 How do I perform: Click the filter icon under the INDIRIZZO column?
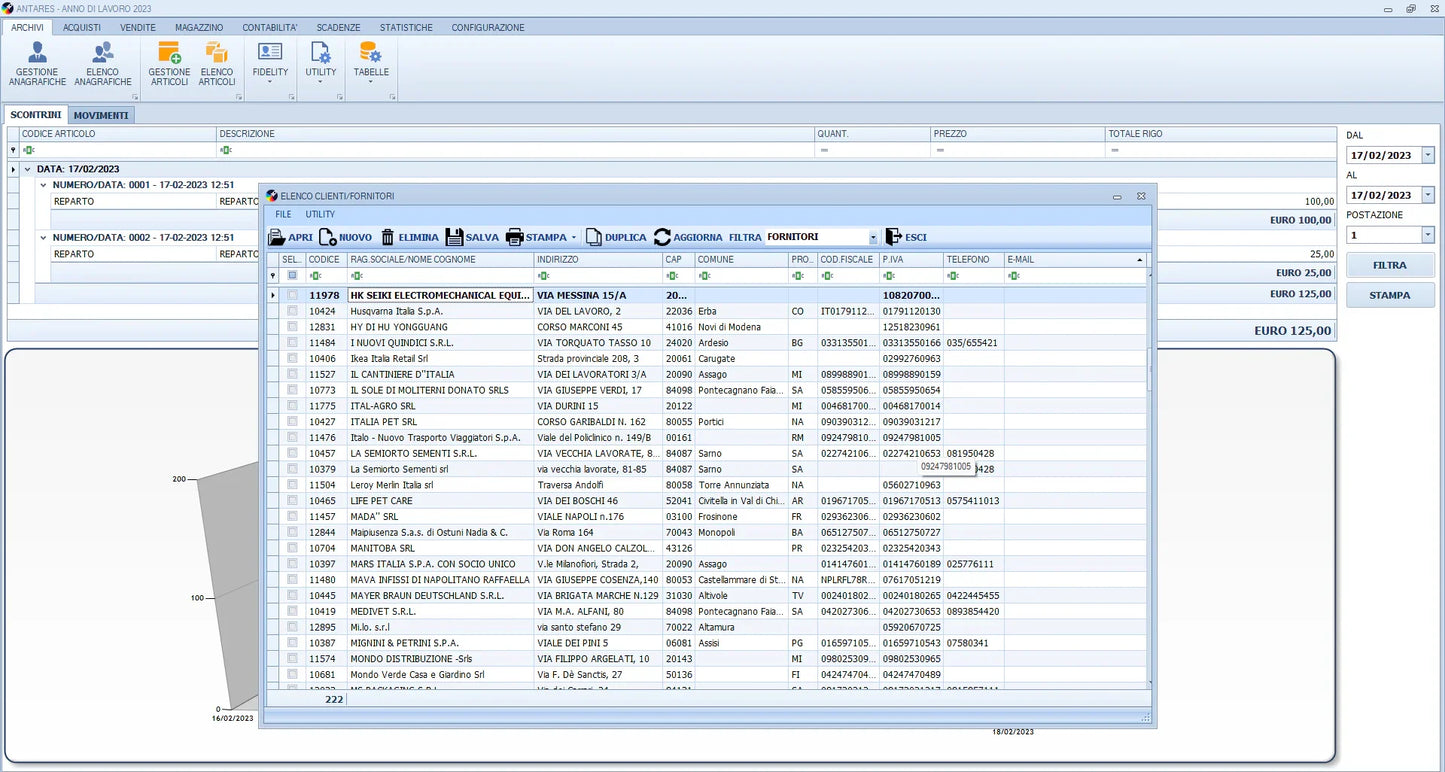tap(543, 275)
